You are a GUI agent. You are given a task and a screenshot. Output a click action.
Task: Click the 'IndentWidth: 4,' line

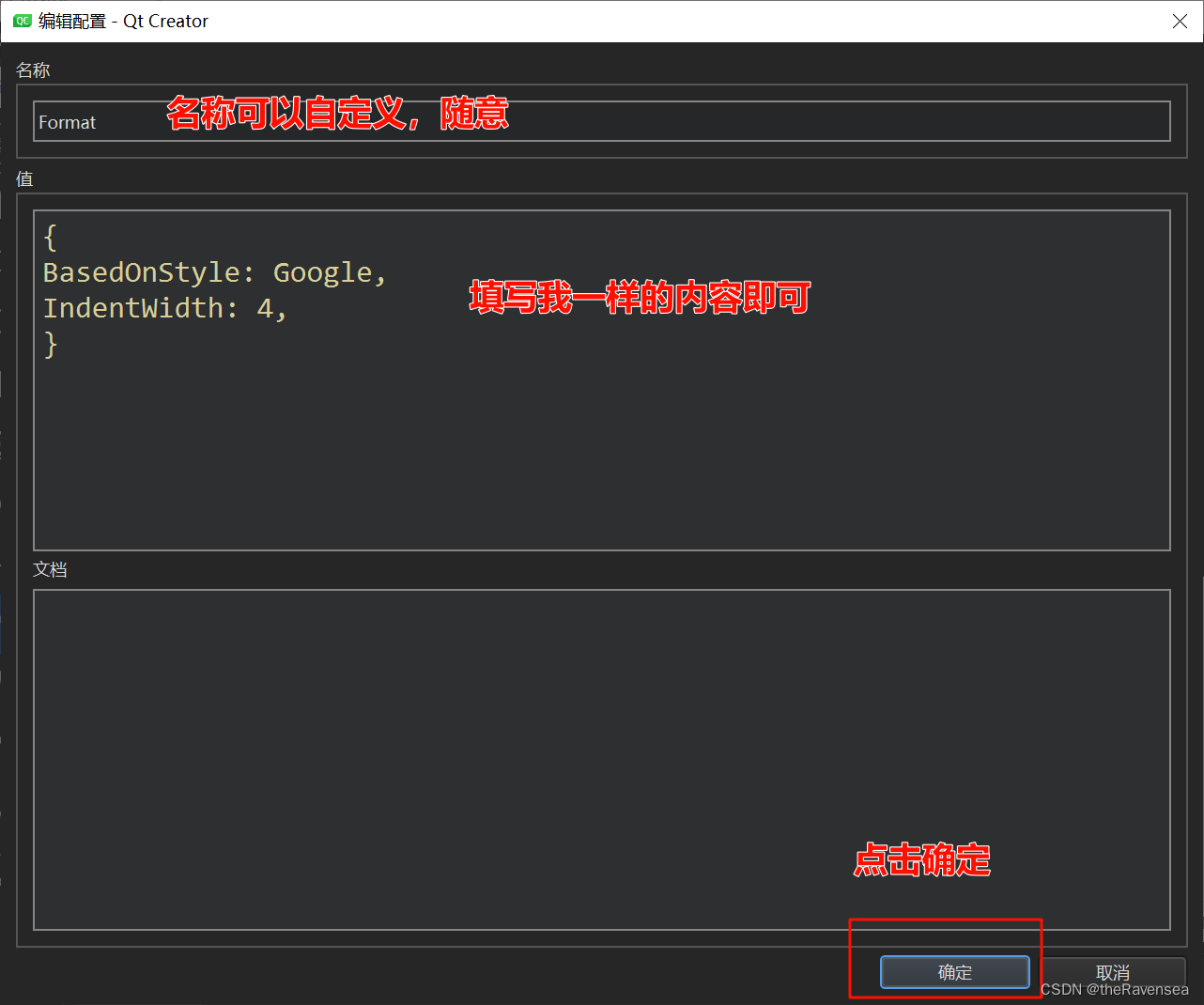pyautogui.click(x=164, y=308)
